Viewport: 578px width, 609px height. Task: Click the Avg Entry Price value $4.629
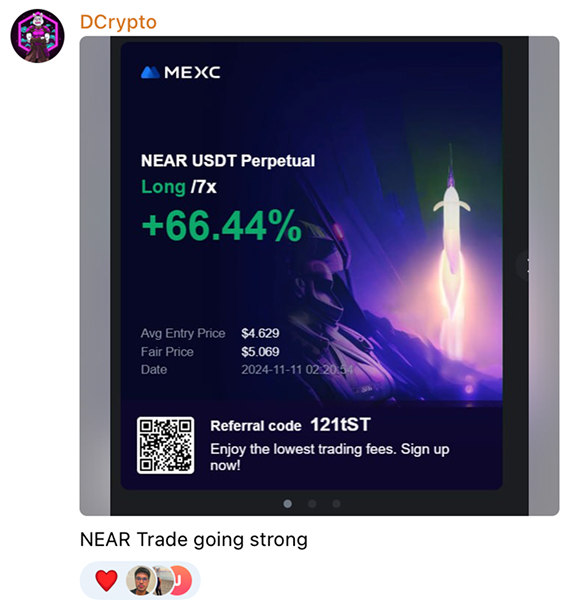click(260, 333)
